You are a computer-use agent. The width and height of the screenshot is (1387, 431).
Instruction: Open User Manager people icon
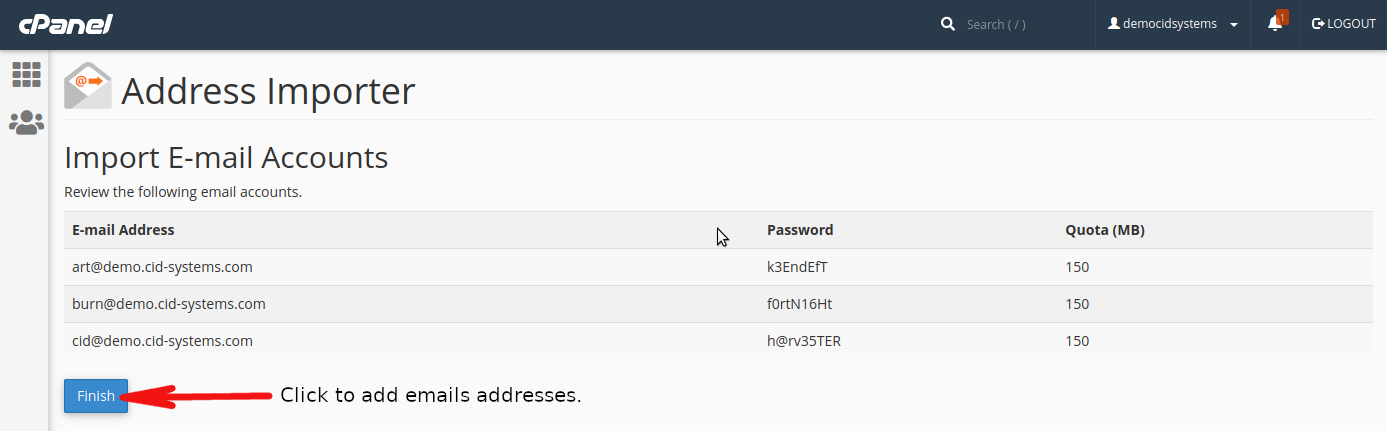(26, 122)
